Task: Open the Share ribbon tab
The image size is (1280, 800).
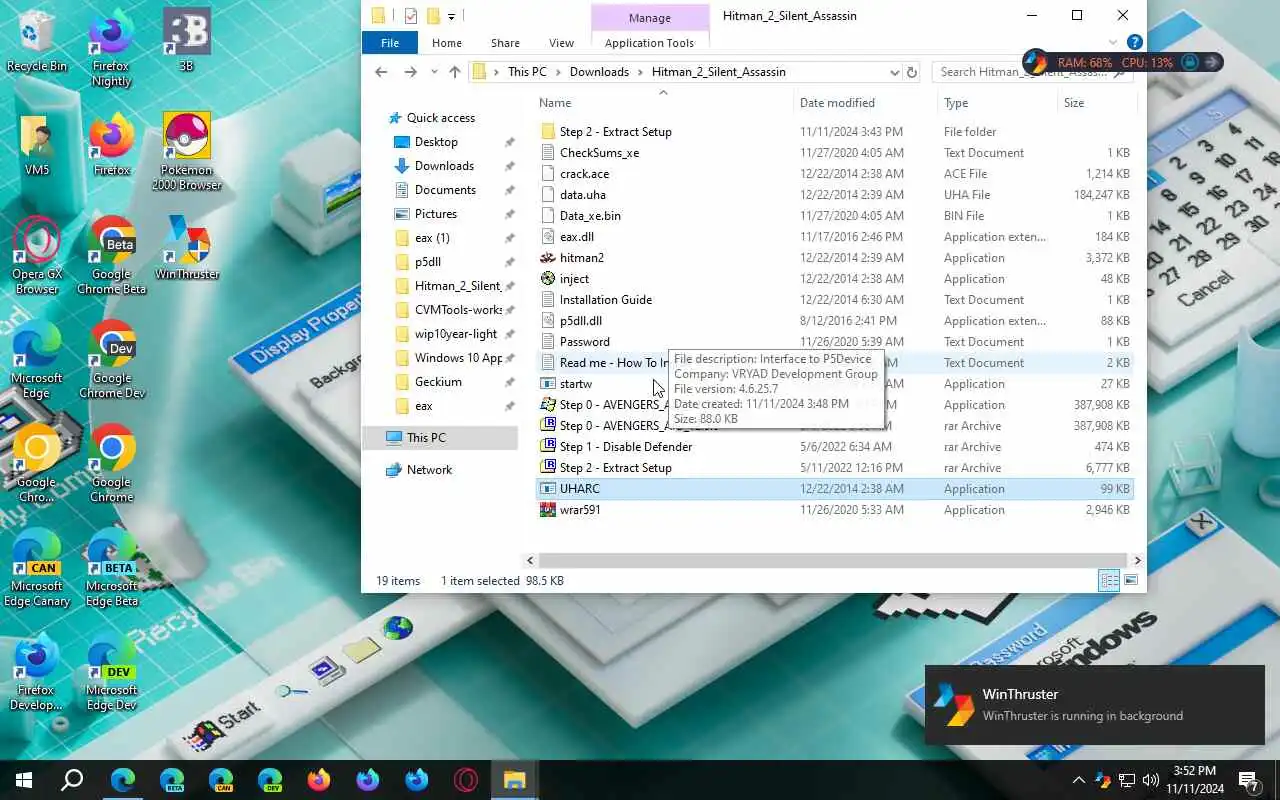Action: pos(505,43)
